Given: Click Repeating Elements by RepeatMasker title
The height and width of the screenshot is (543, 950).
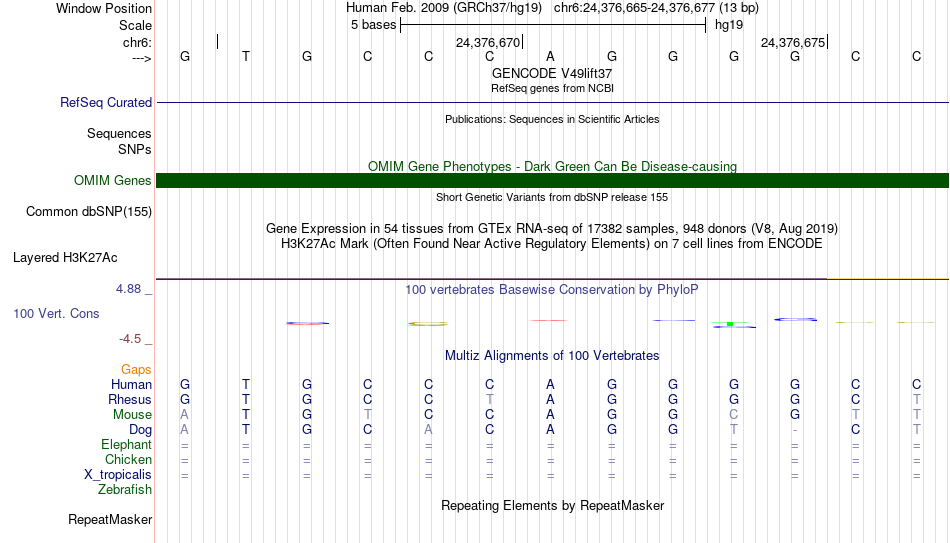Looking at the screenshot, I should 552,505.
